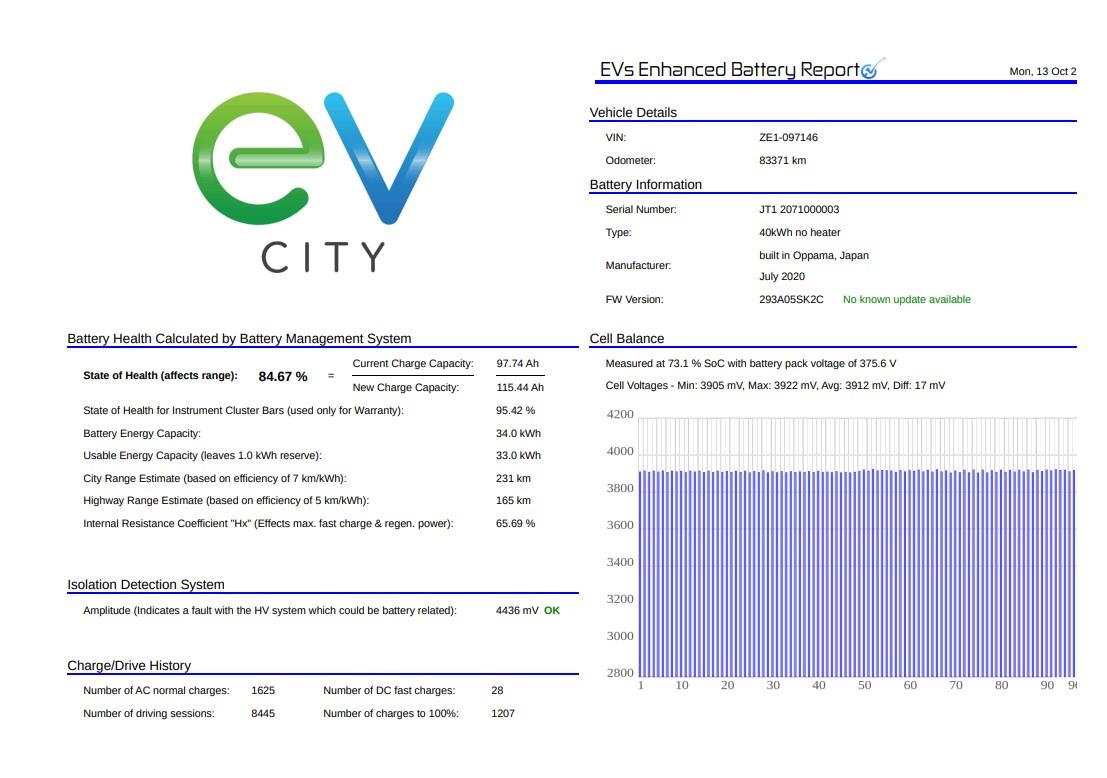Click the Charge/Drive History heading
This screenshot has height=778, width=1107.
click(129, 666)
